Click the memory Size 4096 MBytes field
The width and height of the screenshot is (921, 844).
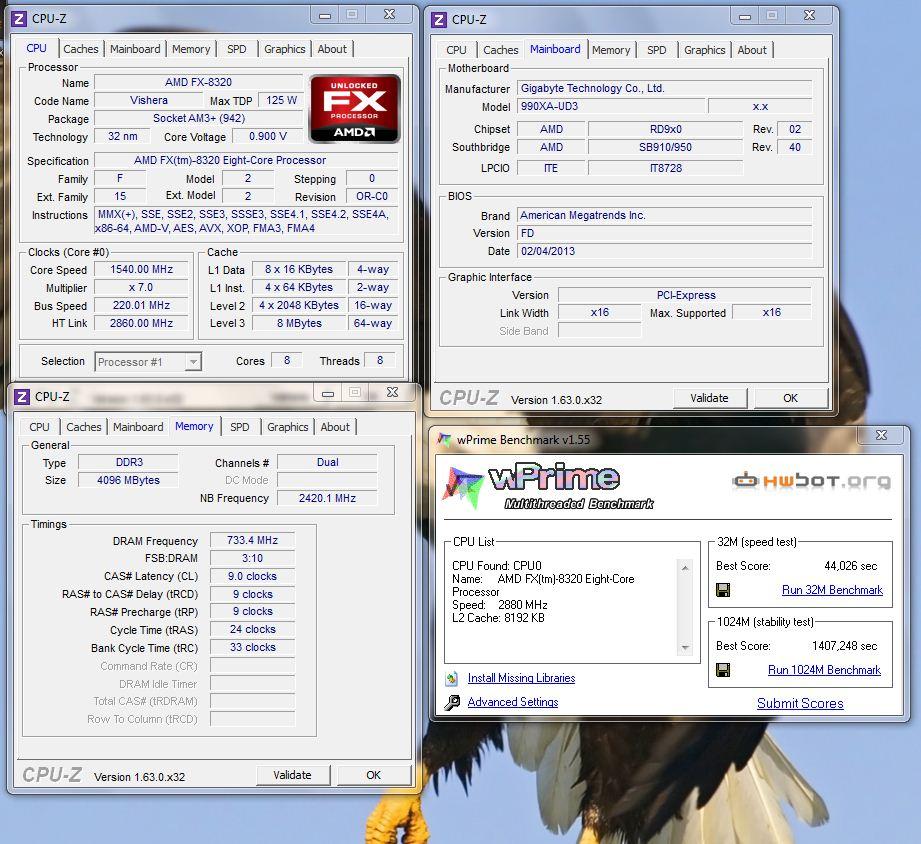[128, 480]
